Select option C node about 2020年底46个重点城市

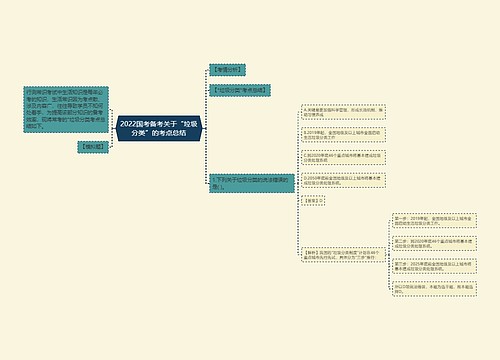(x=343, y=157)
